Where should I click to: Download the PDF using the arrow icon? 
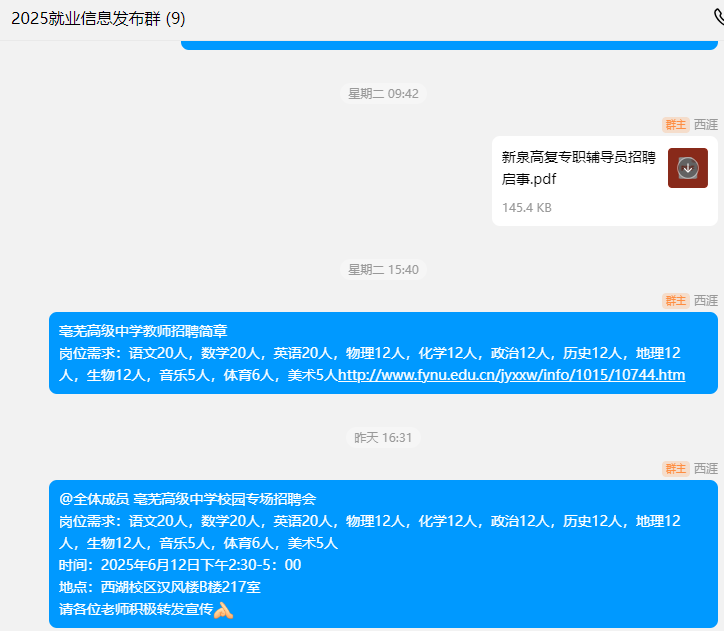point(687,168)
